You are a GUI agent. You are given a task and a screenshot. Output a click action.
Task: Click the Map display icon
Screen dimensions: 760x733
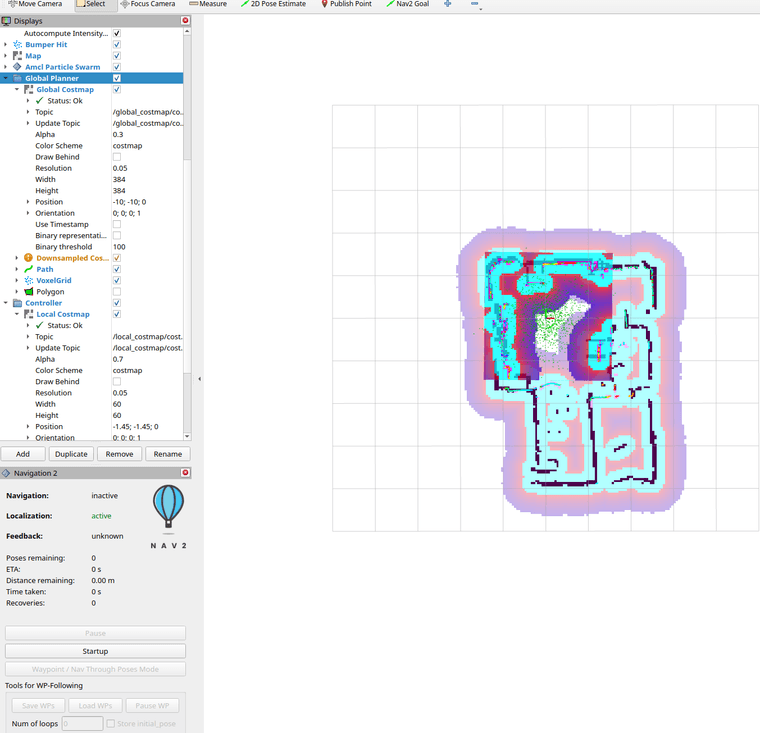pos(17,56)
